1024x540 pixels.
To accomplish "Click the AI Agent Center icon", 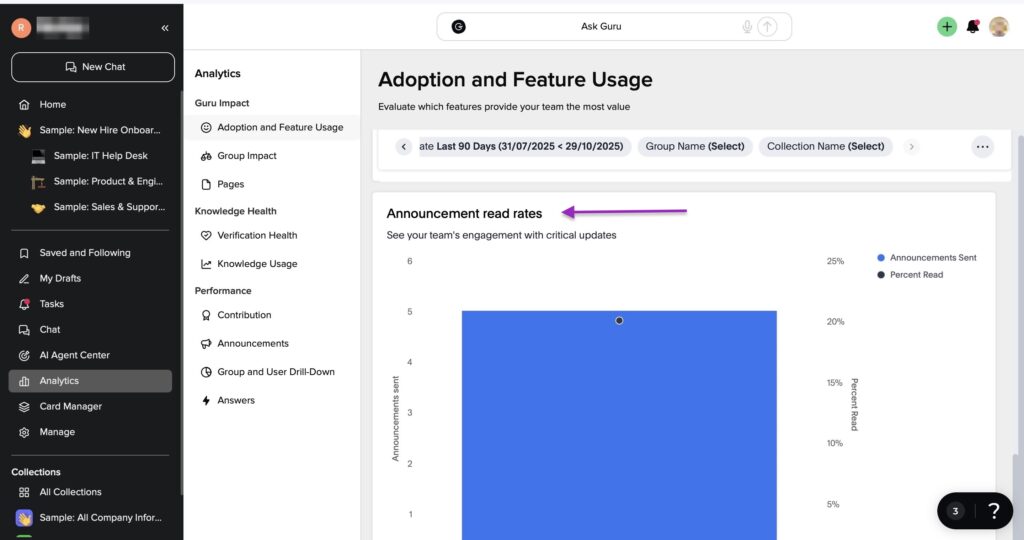I will 24,355.
